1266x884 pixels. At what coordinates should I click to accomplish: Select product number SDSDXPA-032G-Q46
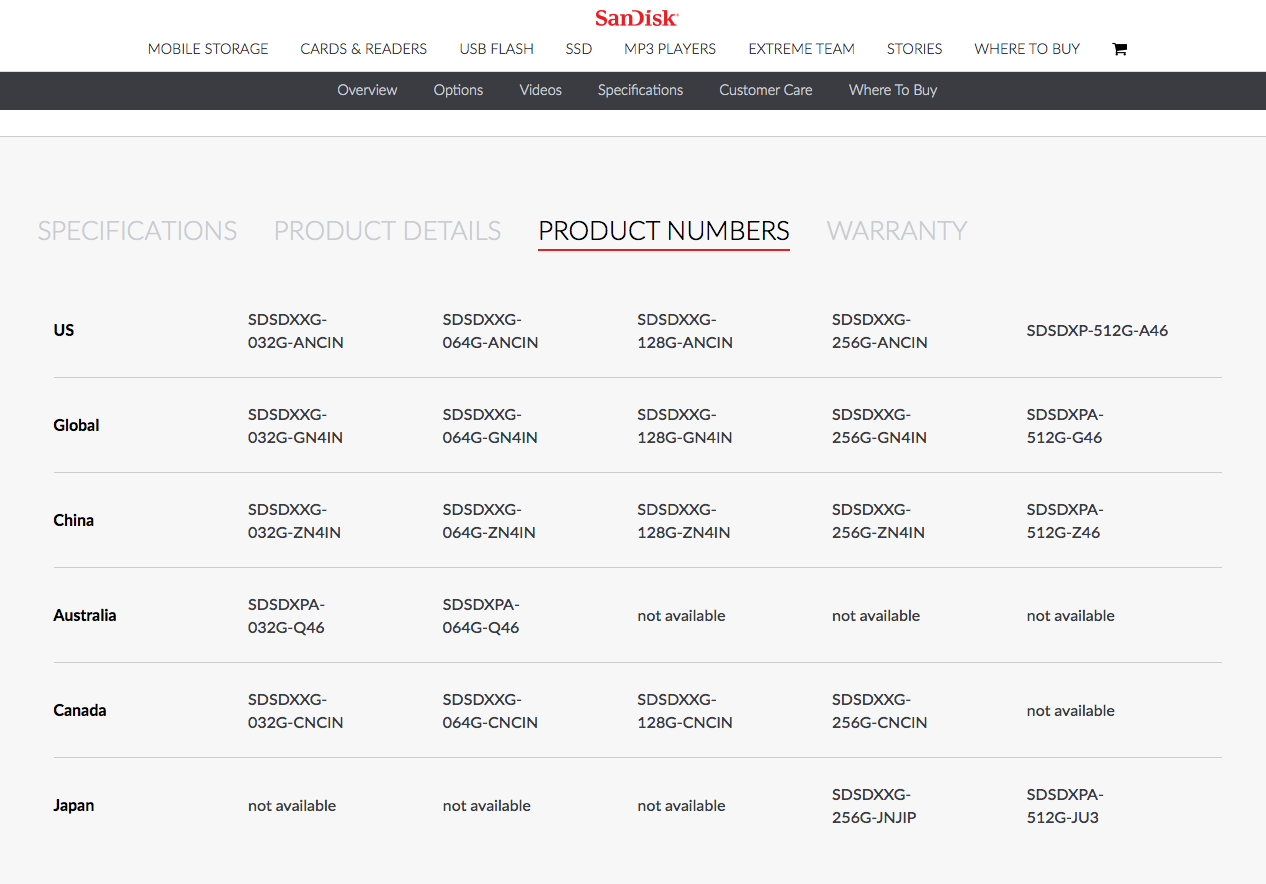[287, 616]
